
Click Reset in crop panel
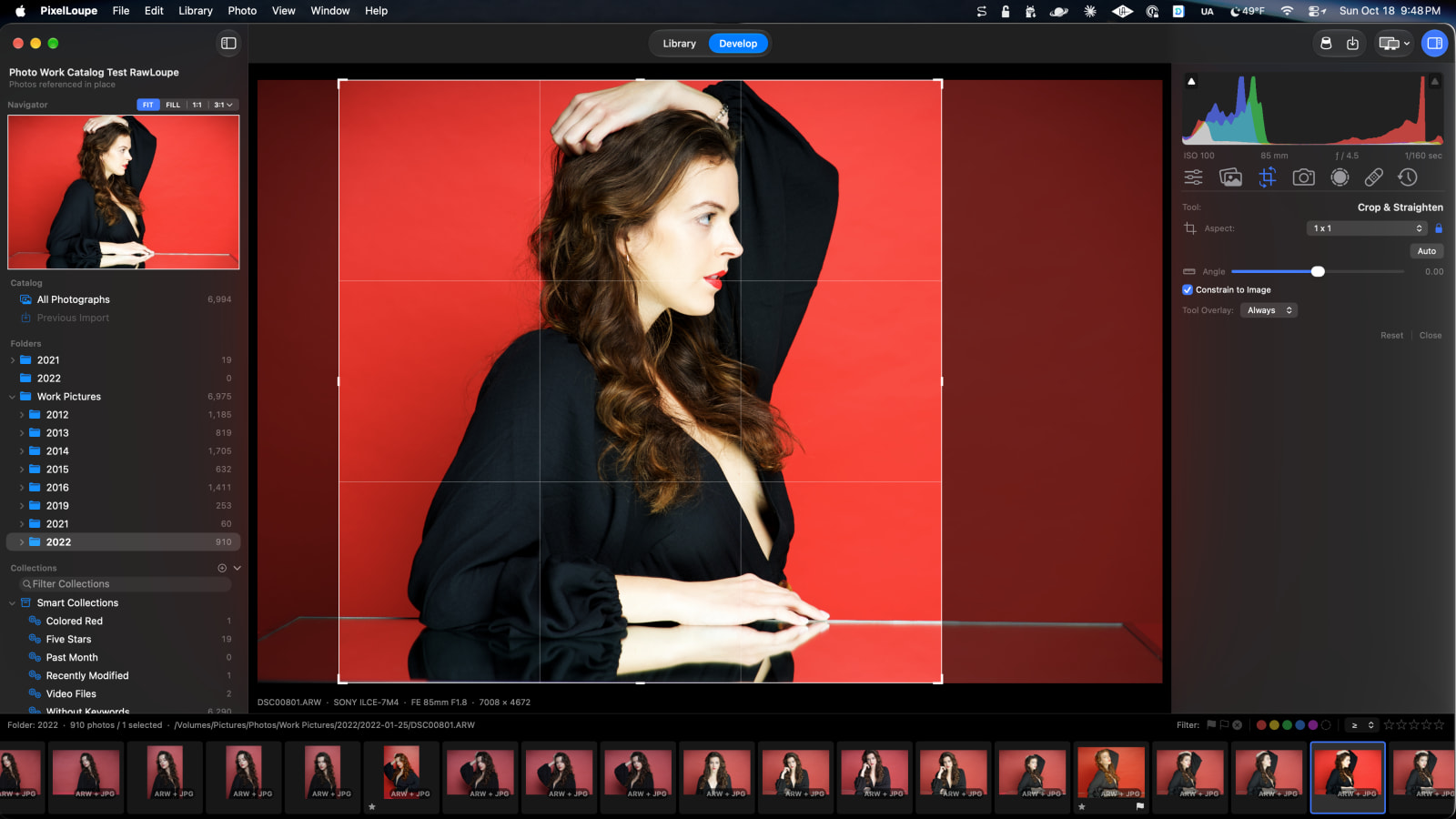(x=1391, y=336)
